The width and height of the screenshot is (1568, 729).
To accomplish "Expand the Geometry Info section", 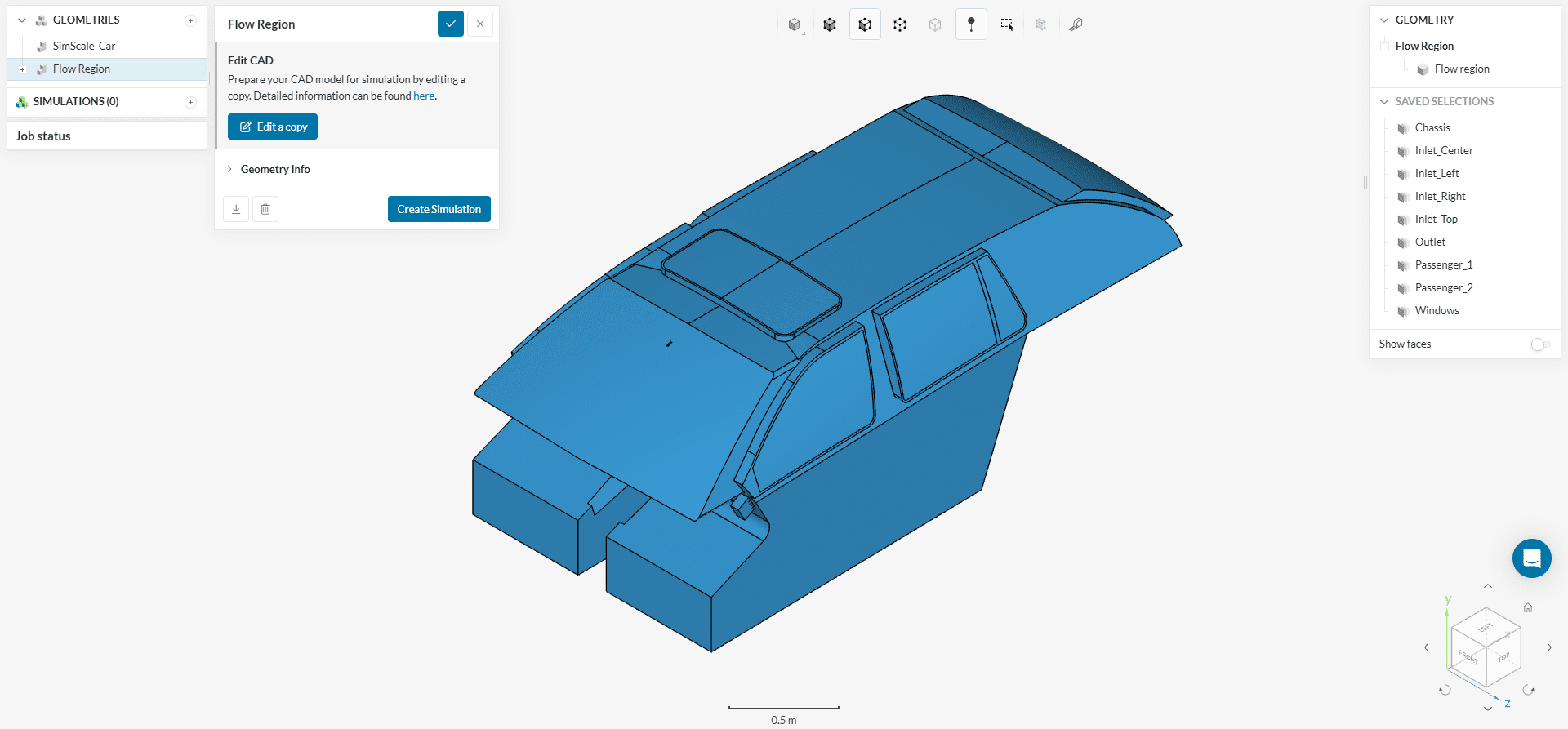I will tap(275, 169).
